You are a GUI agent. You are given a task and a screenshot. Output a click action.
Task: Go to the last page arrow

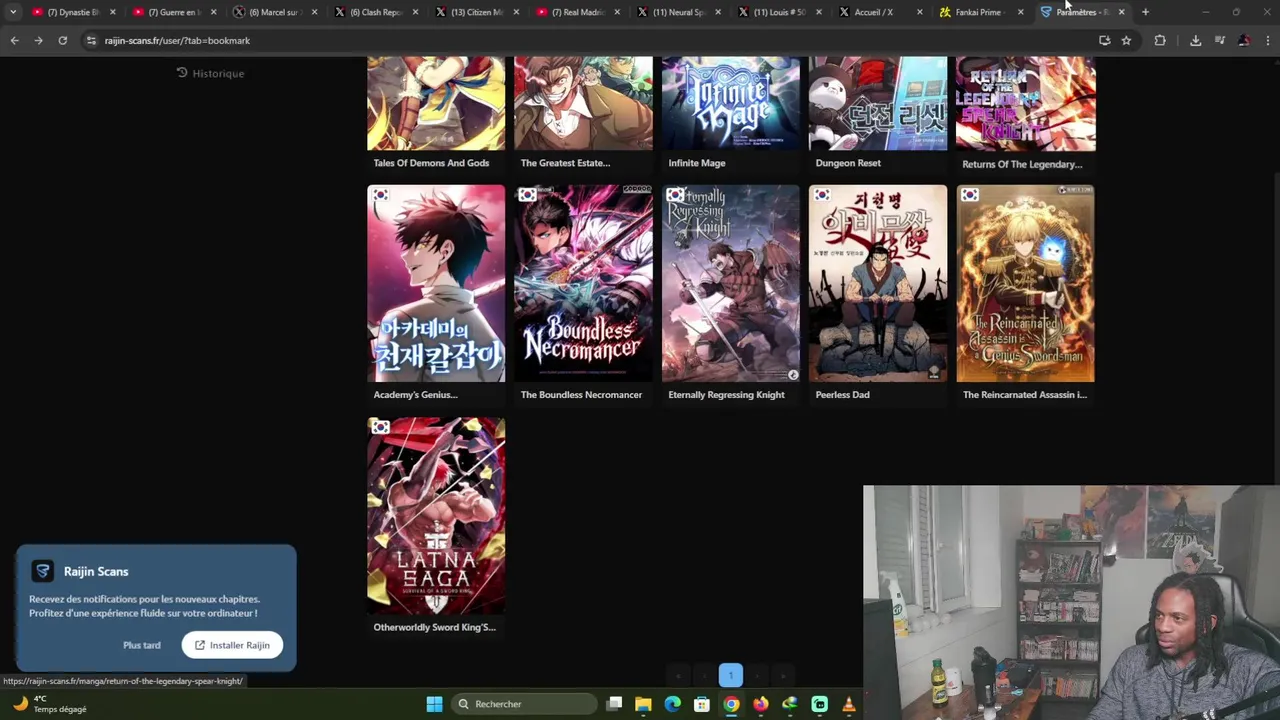(783, 675)
